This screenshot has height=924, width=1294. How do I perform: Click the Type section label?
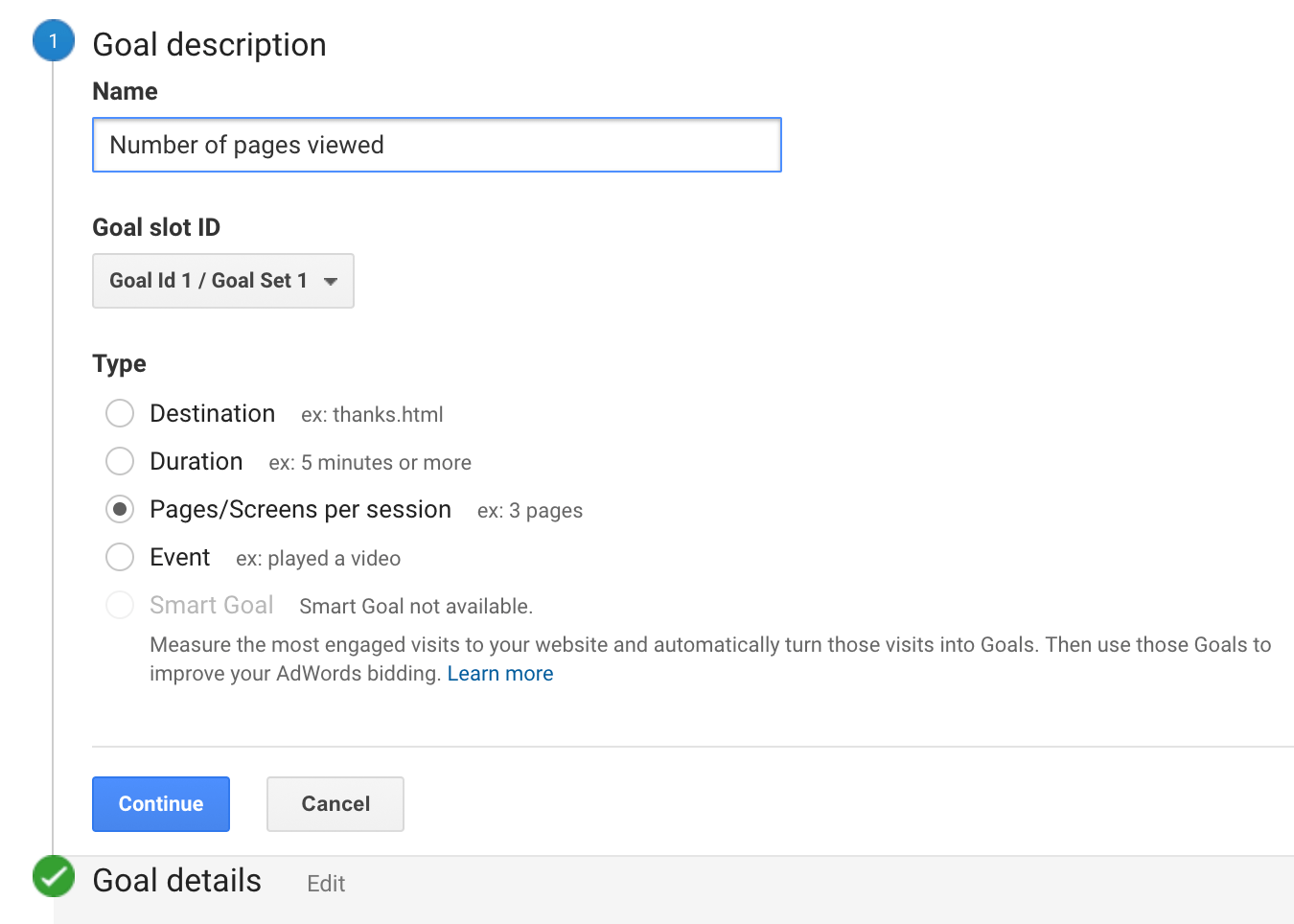[x=119, y=363]
